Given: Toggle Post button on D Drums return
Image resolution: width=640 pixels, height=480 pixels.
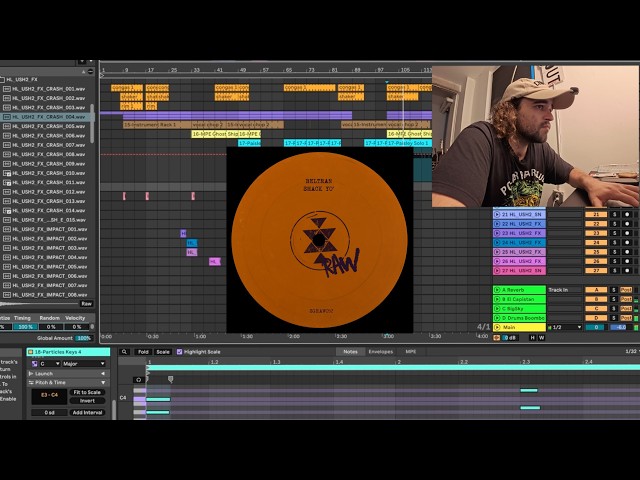Looking at the screenshot, I should [x=626, y=318].
